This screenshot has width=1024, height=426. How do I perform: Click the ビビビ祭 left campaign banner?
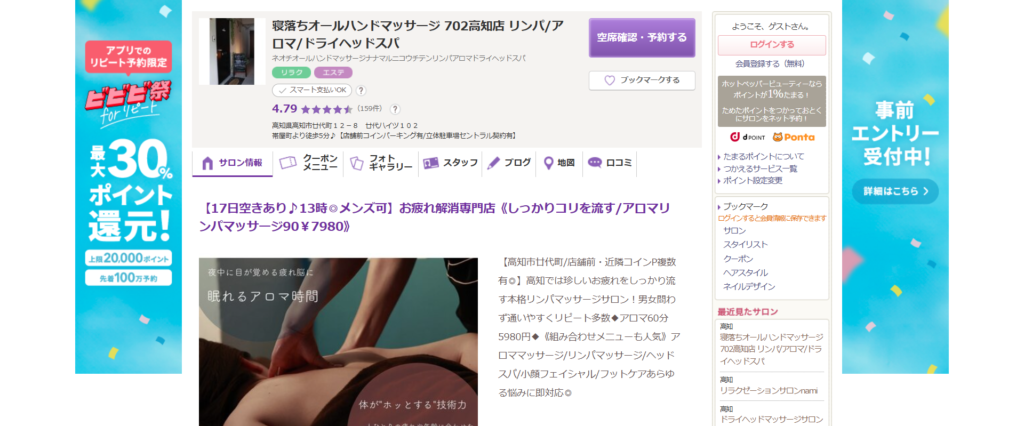129,187
